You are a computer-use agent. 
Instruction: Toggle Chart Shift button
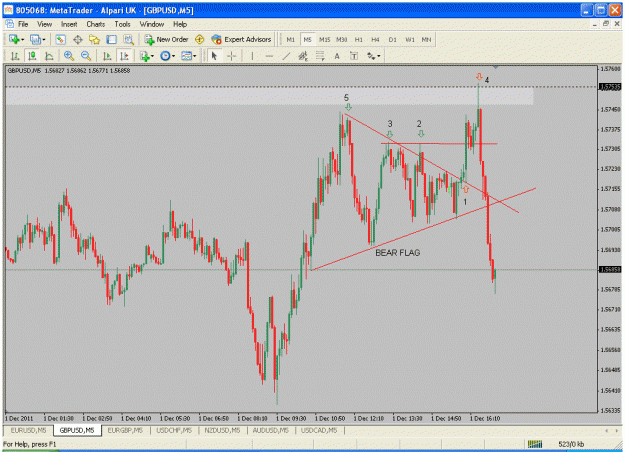[124, 56]
